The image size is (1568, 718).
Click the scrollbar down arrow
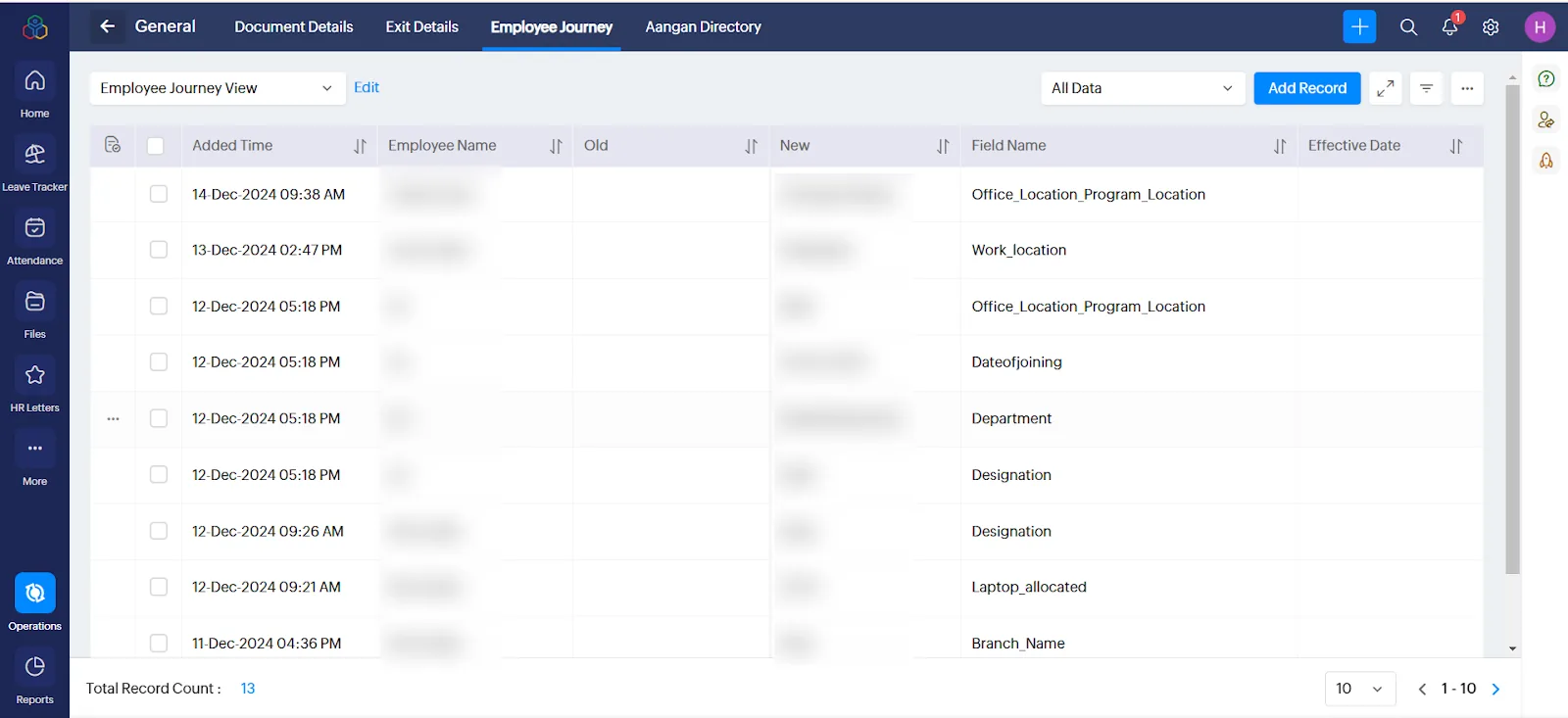1512,648
